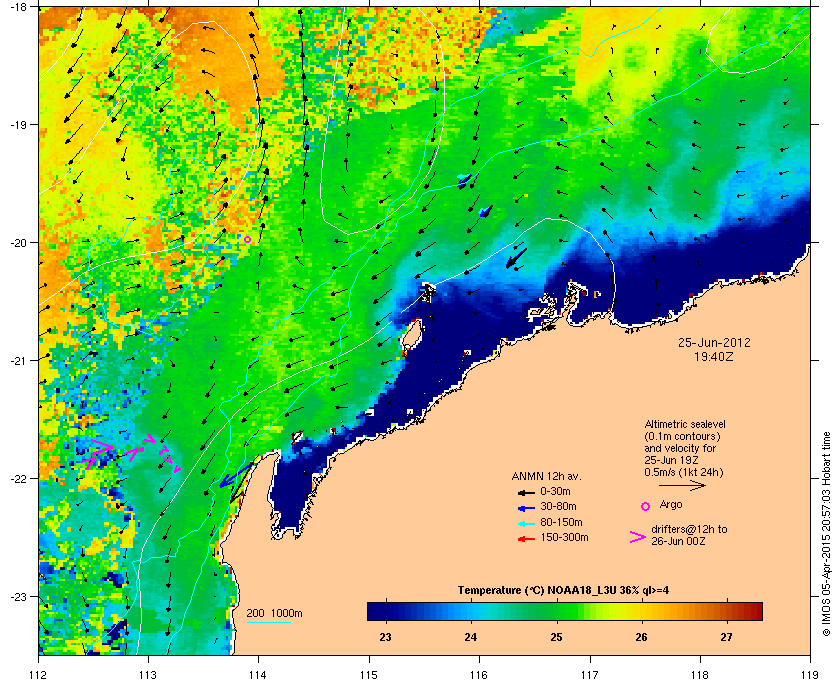This screenshot has height=680, width=840.
Task: Click the longitude axis label 119
Action: point(810,674)
